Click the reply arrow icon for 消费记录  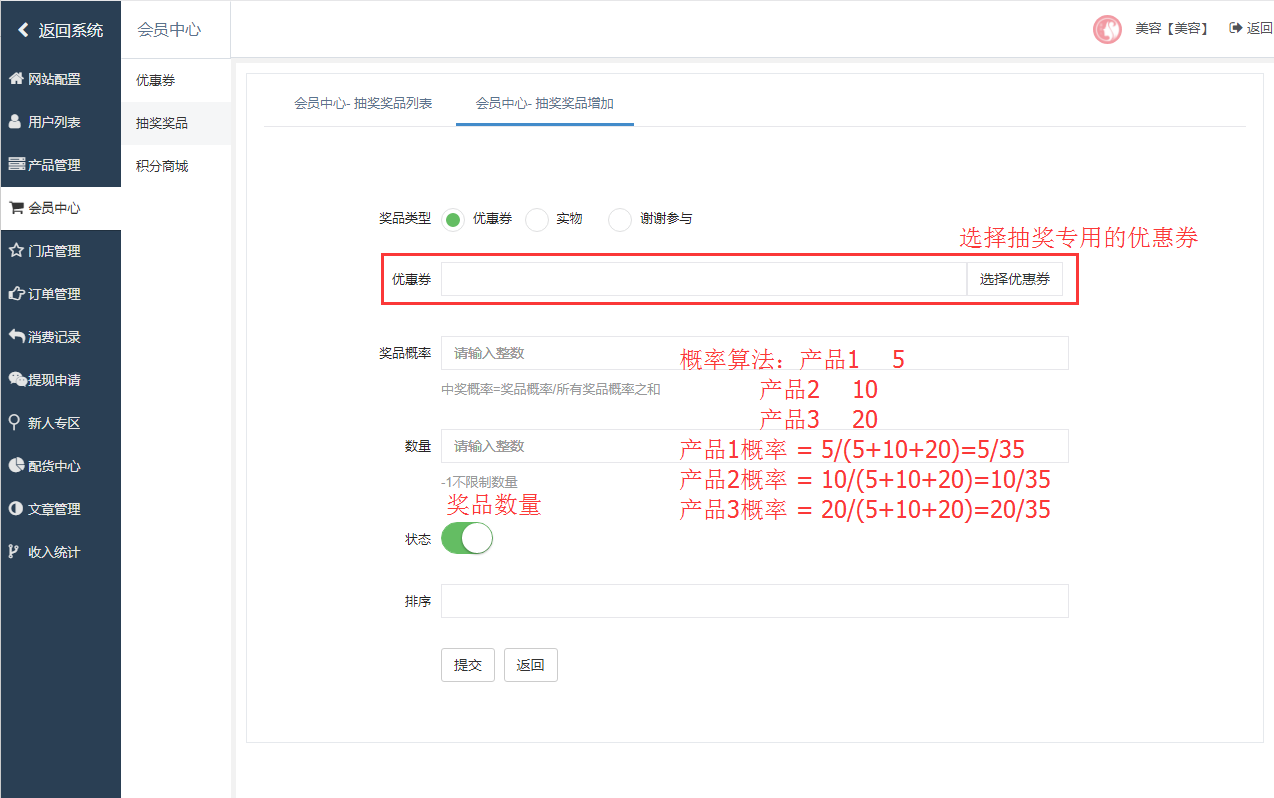16,337
